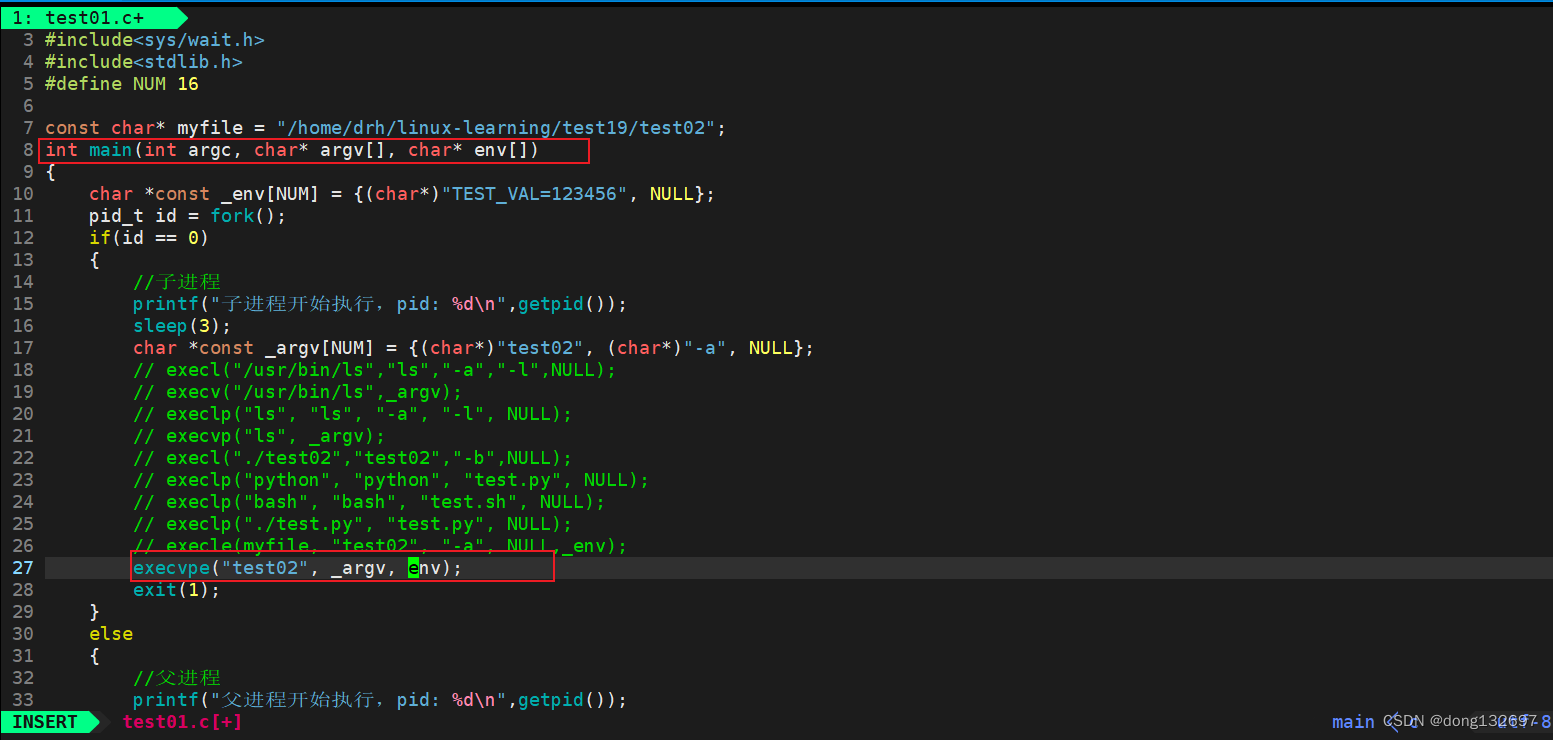Screen dimensions: 1553x740
Task: Click the execvpe call on line 27
Action: [298, 568]
